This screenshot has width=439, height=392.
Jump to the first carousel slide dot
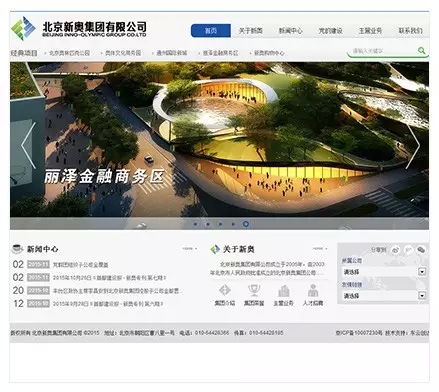(x=195, y=224)
